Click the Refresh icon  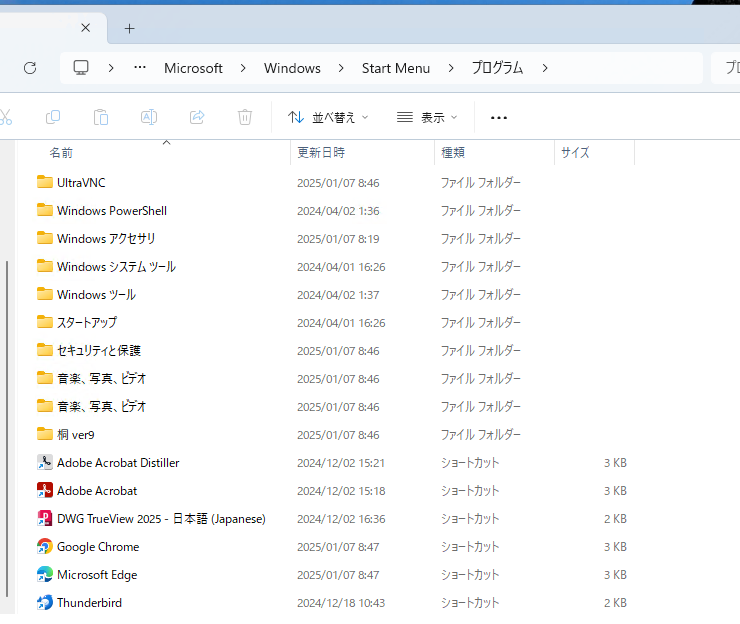(x=30, y=68)
